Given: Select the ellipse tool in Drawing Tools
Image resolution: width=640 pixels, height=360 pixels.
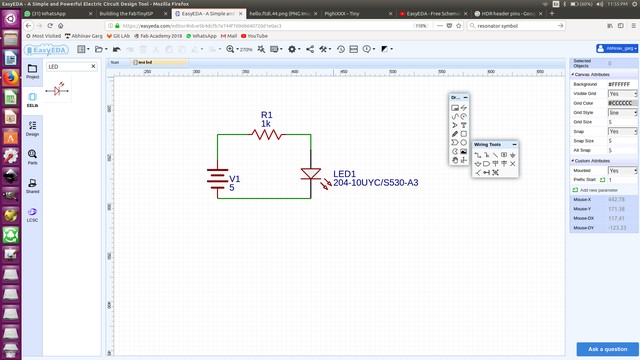Looking at the screenshot, I should 464,142.
